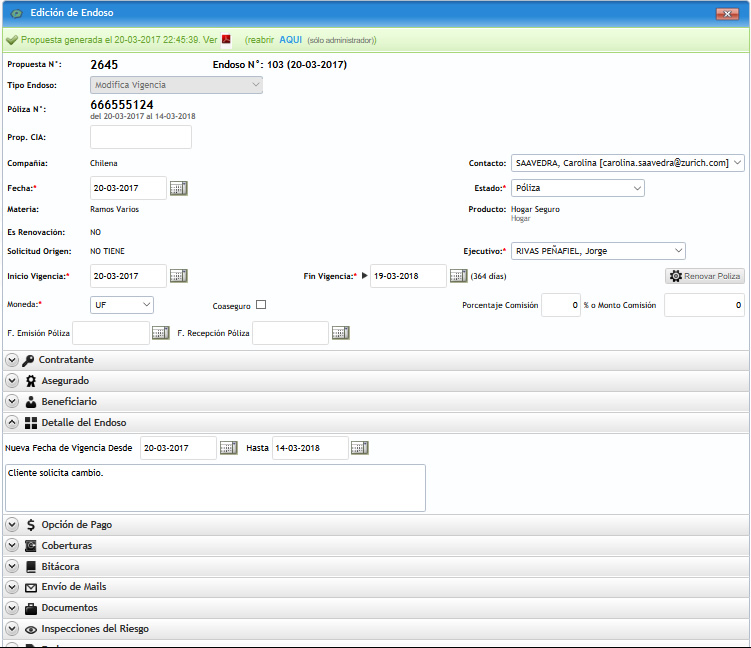Open the Moneda UF dropdown
751x648 pixels.
tap(122, 305)
